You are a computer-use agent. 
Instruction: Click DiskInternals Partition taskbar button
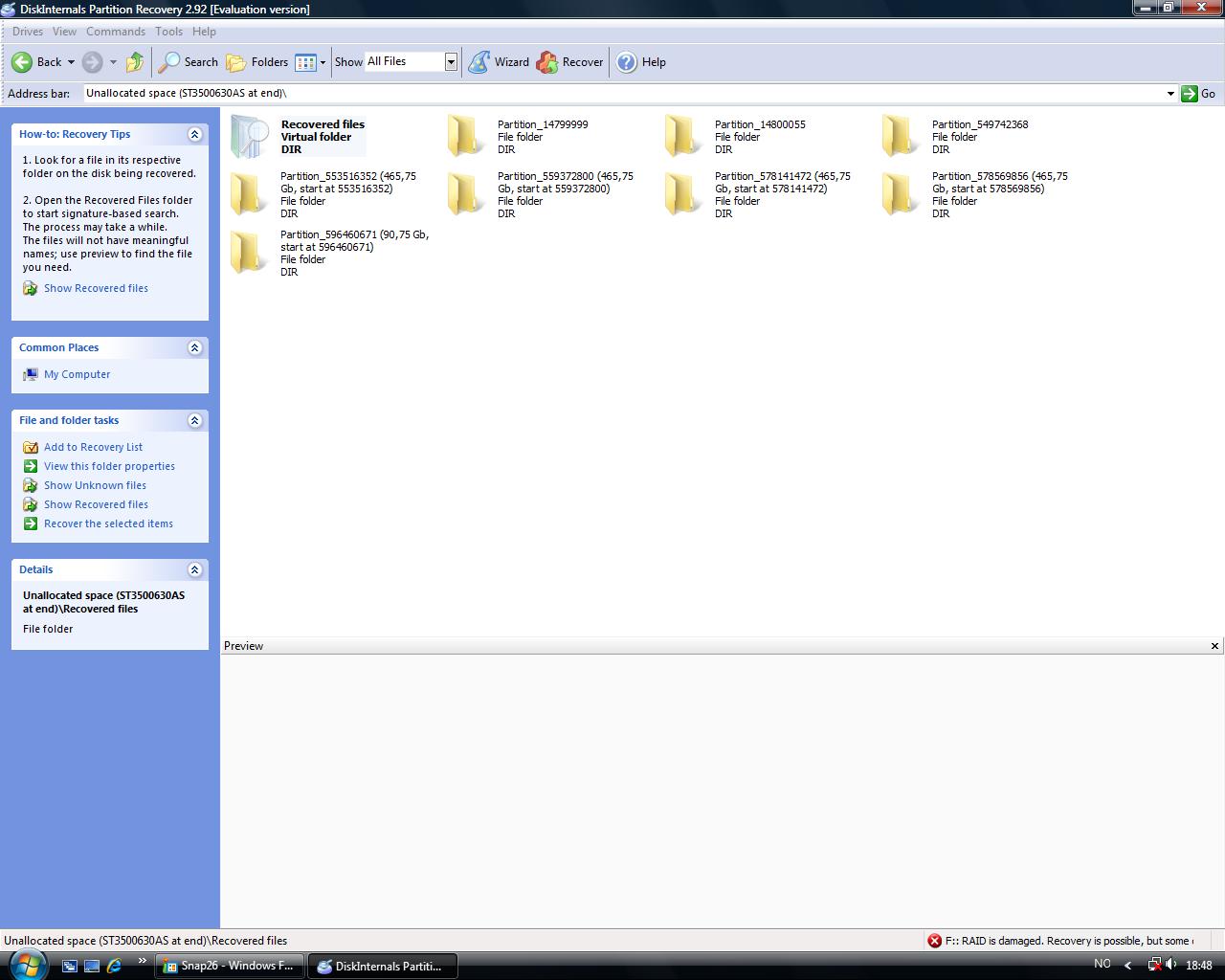[382, 966]
